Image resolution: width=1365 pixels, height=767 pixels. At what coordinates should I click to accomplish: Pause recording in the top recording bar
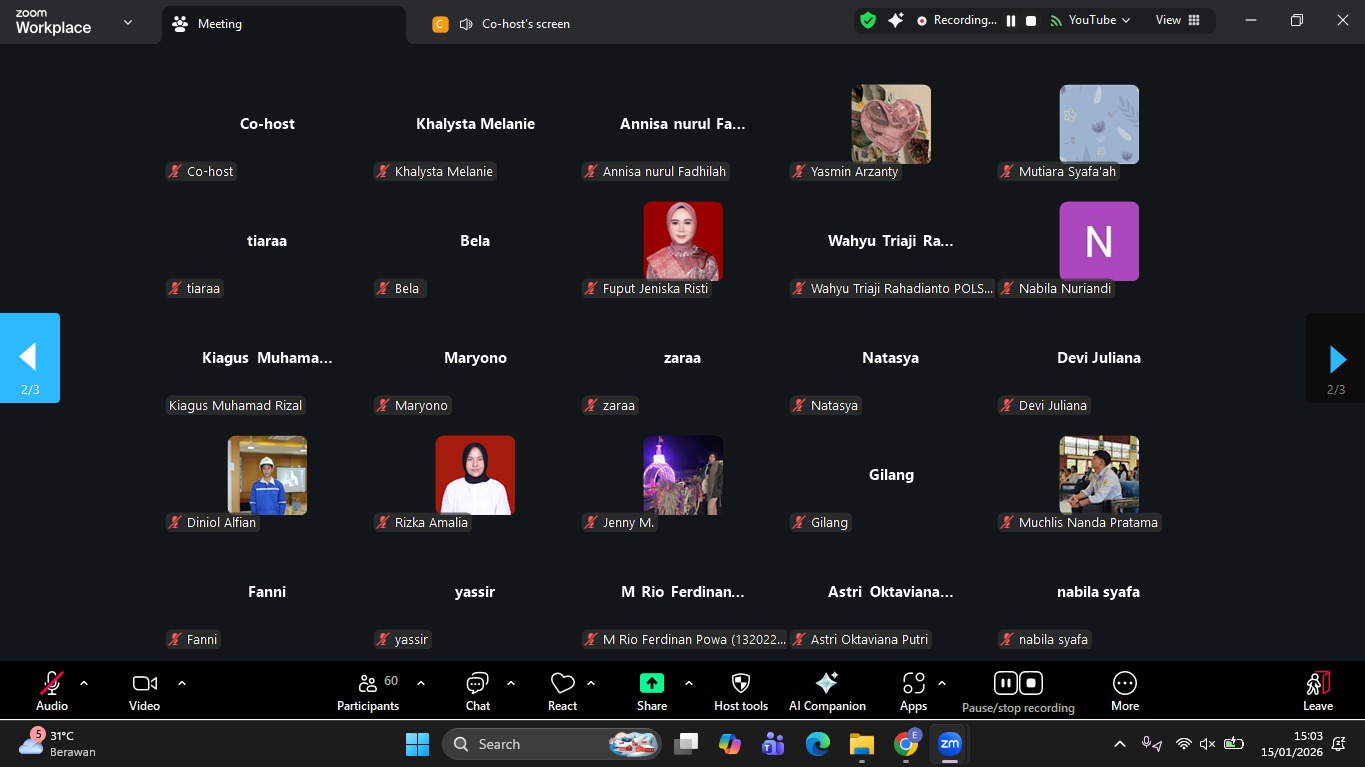[x=1011, y=21]
